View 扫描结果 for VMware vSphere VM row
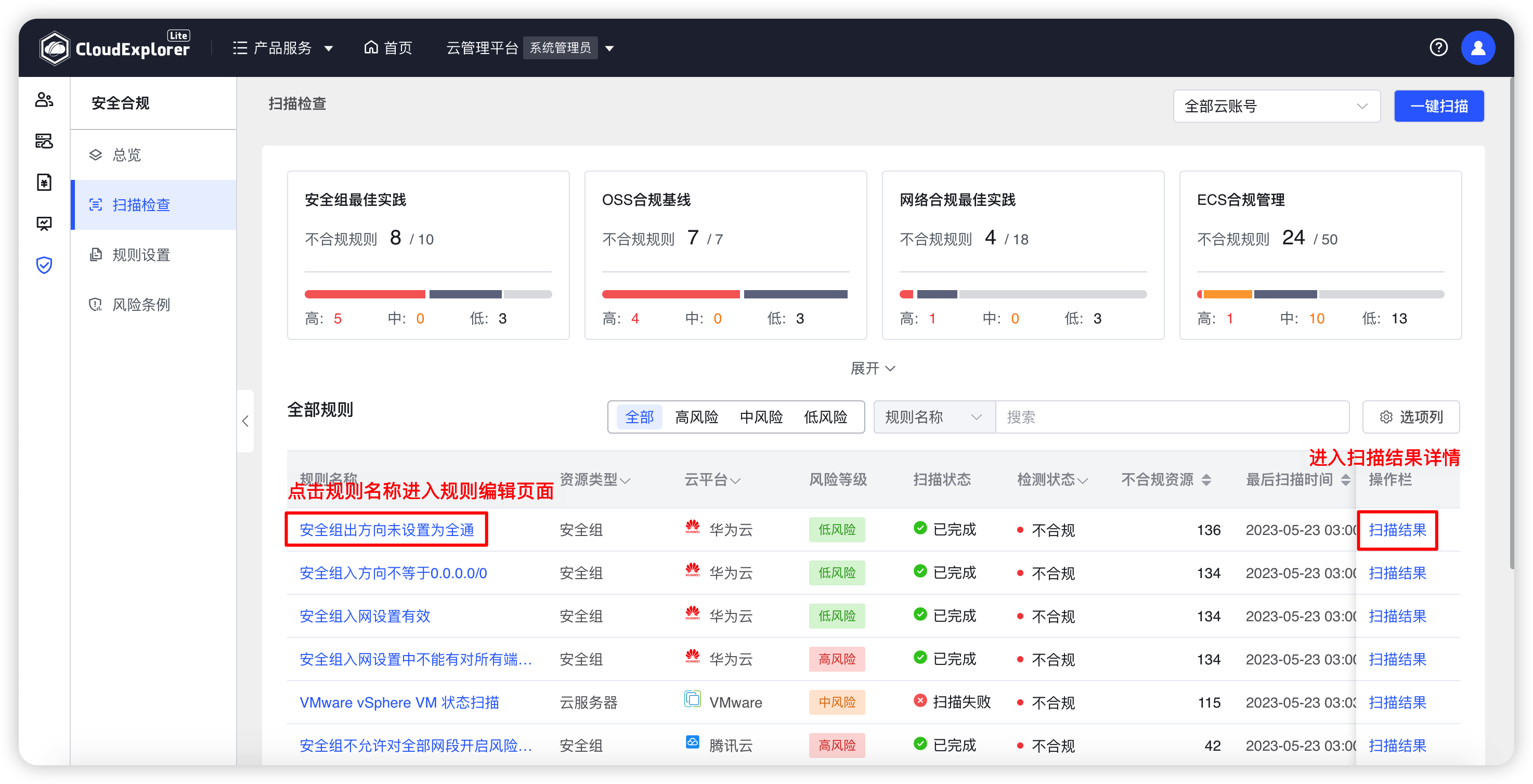Viewport: 1533px width, 784px height. tap(1397, 702)
